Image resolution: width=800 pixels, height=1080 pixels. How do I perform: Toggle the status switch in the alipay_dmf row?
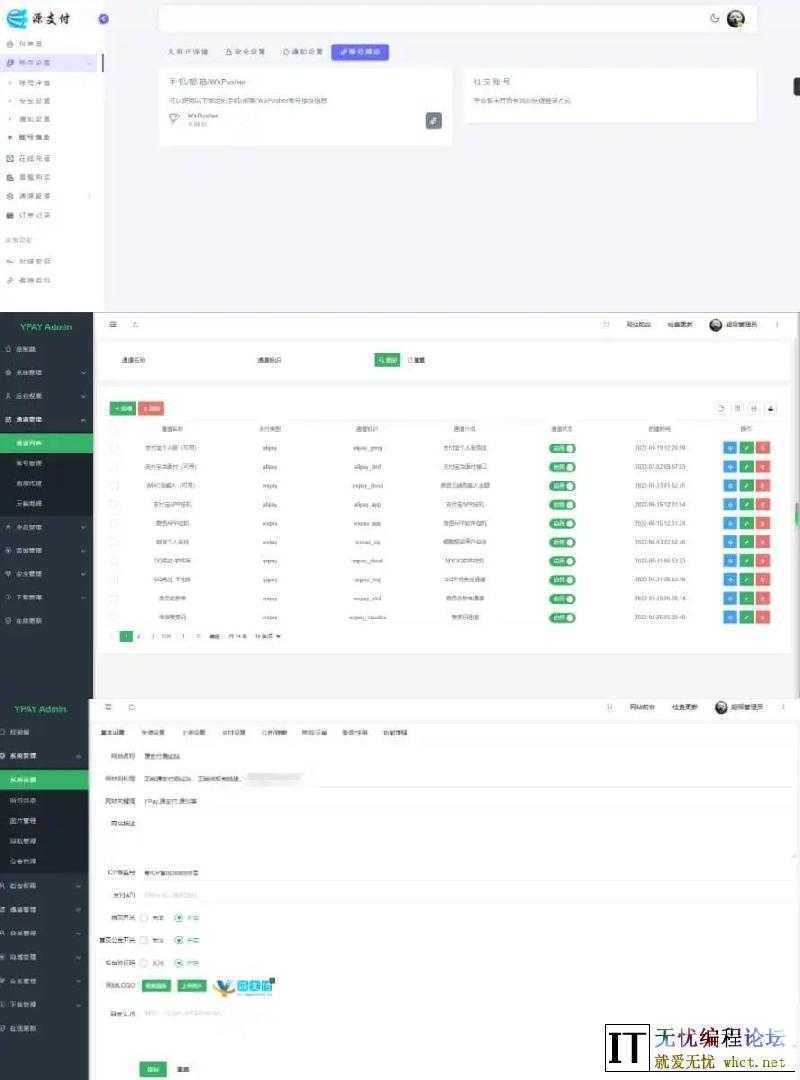[563, 467]
